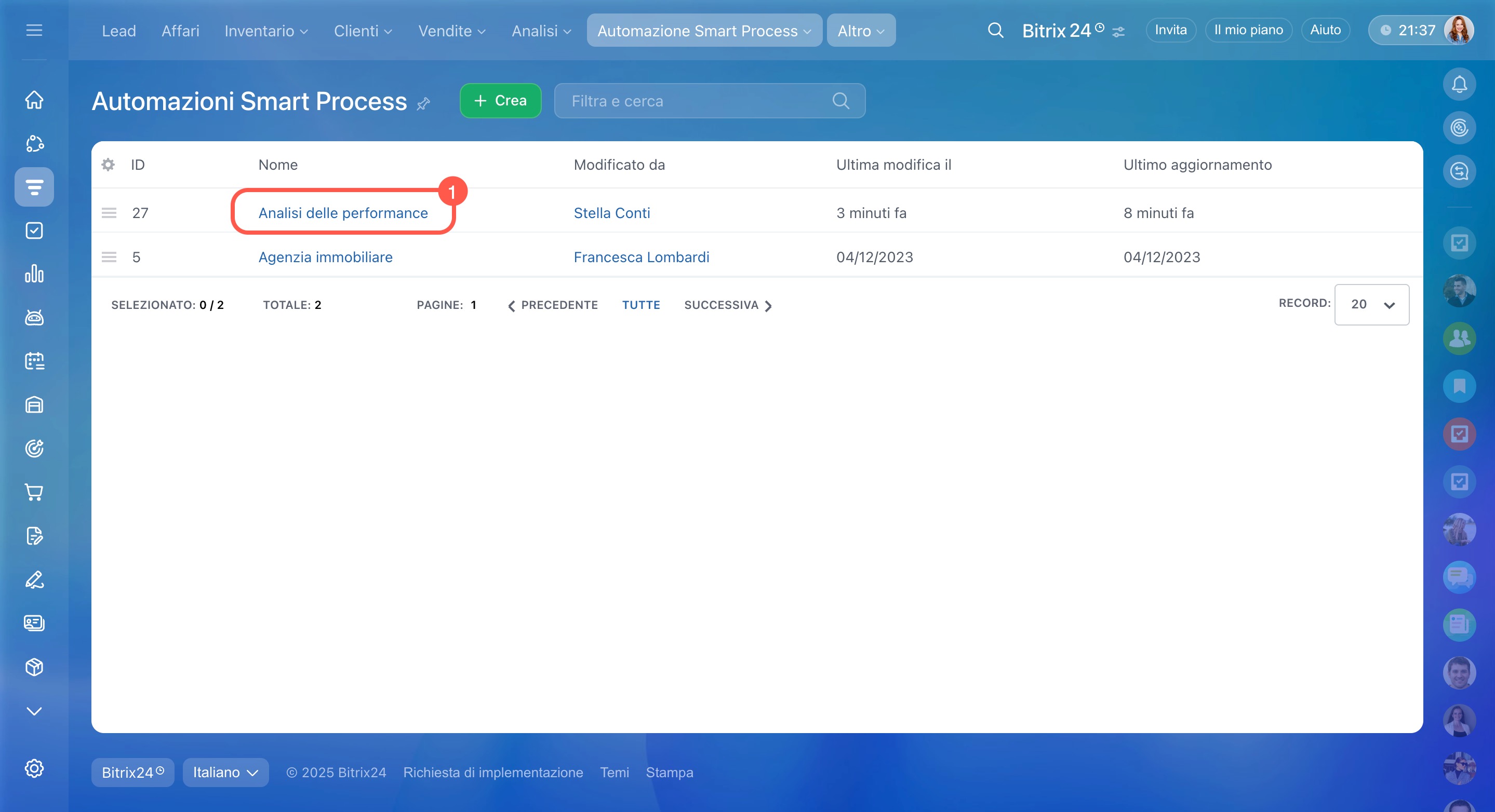Screen dimensions: 1495x812
Task: Open the tasks checkmark sidebar icon
Action: pos(34,231)
